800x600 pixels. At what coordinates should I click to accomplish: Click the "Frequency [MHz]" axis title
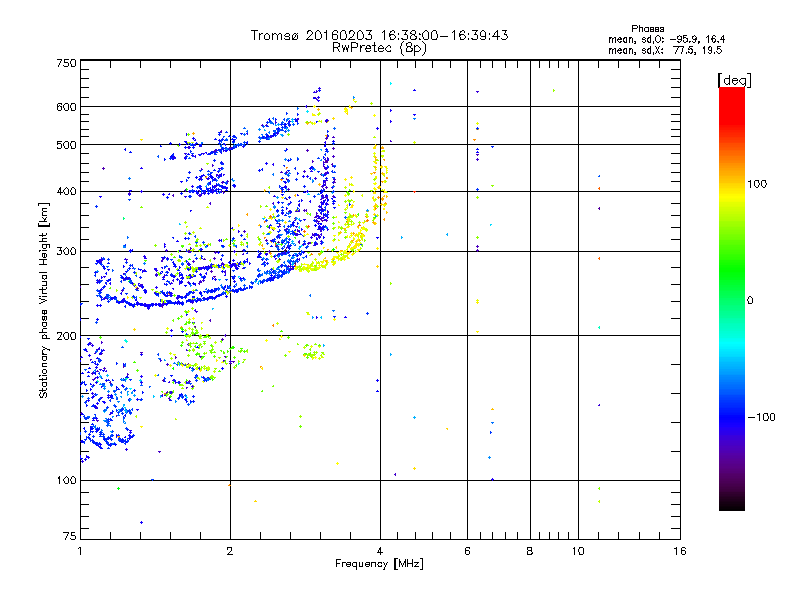coord(379,564)
